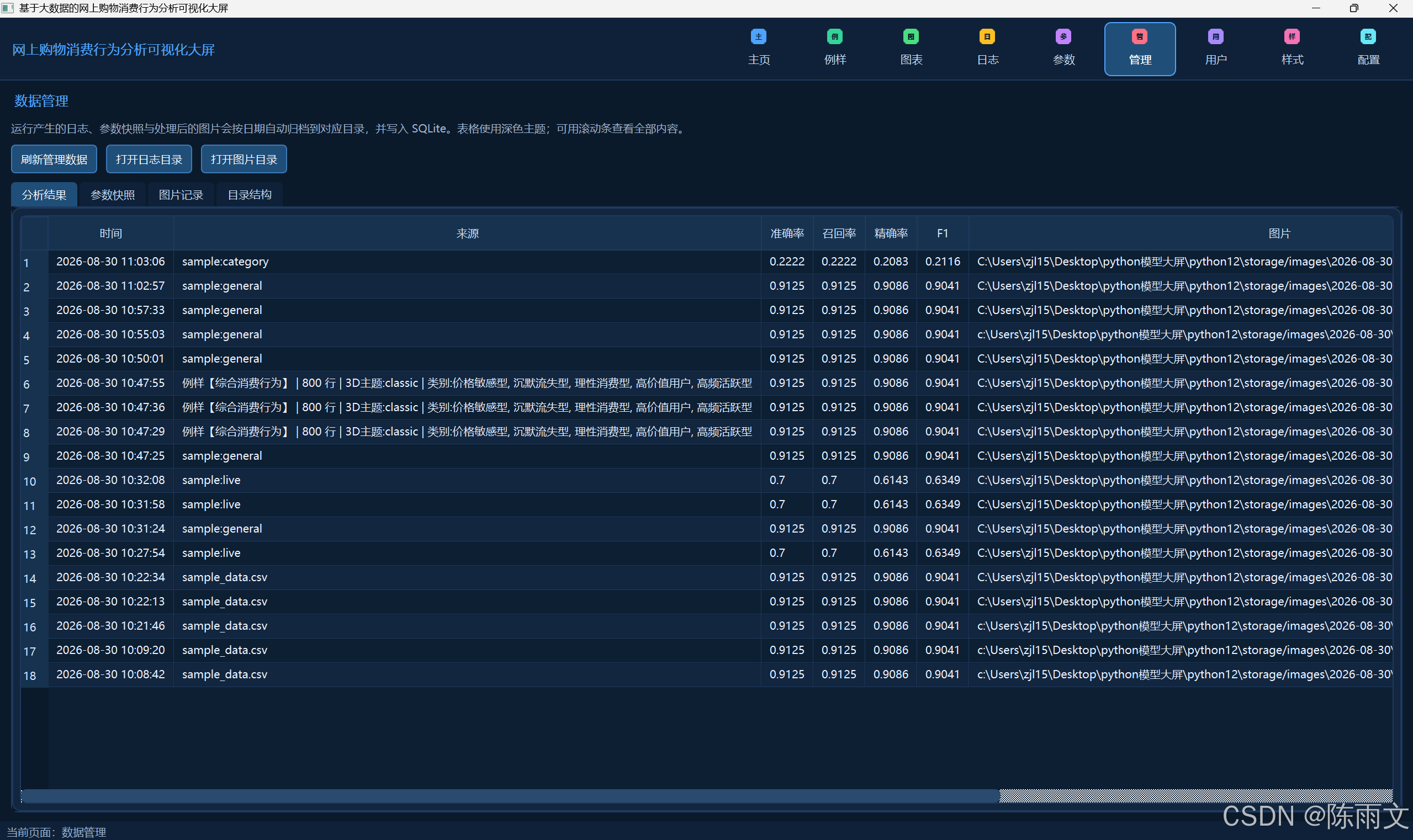Switch to the 图片记录 tab
Screen dimensions: 1413x840
coord(181,195)
